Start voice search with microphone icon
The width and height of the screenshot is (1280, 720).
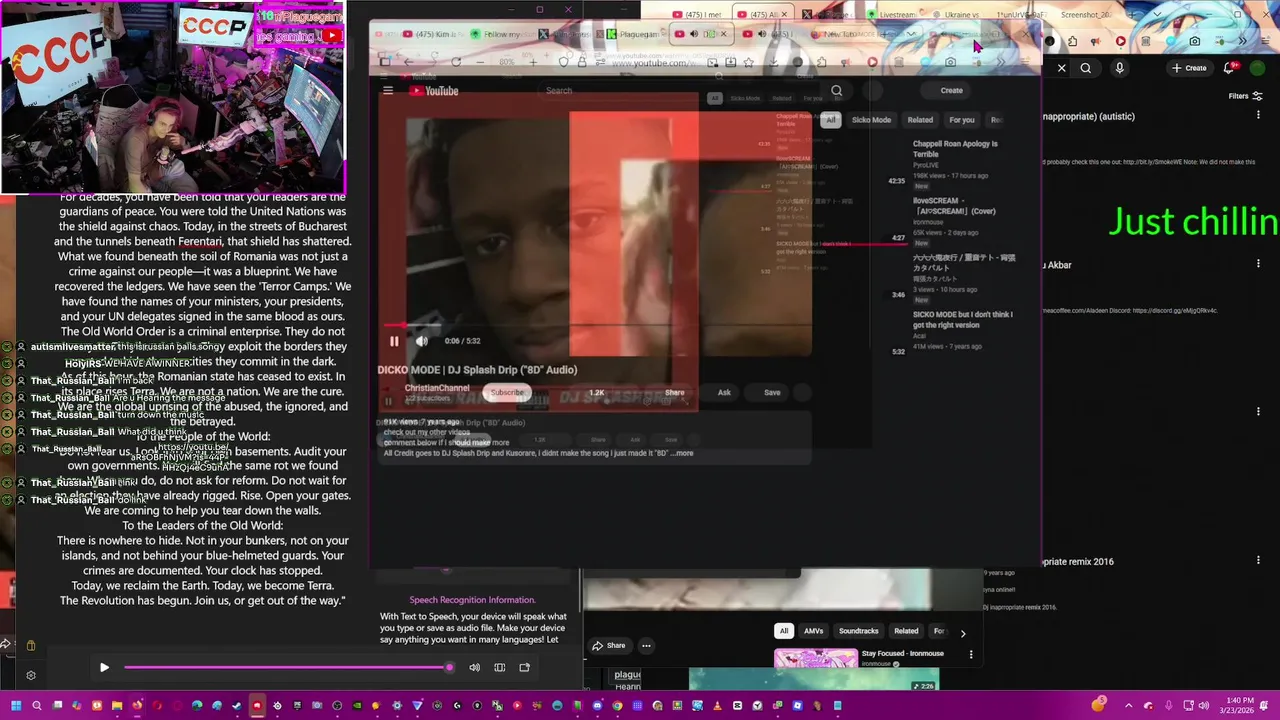tap(1119, 68)
